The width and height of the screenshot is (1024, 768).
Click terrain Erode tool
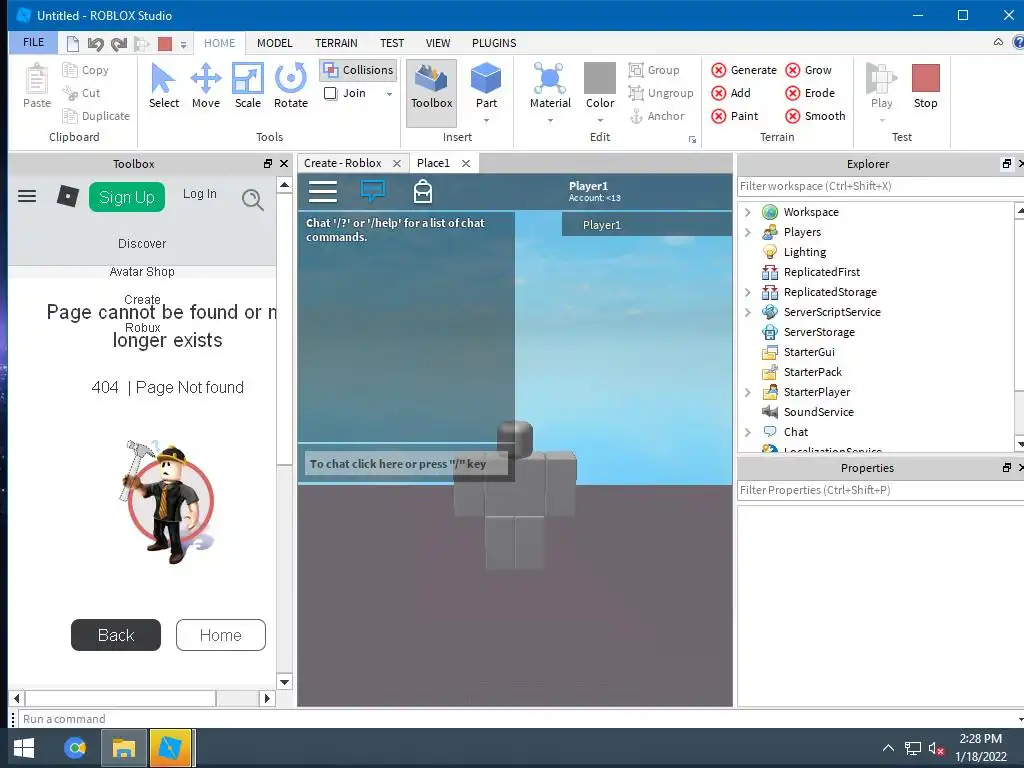(x=810, y=93)
